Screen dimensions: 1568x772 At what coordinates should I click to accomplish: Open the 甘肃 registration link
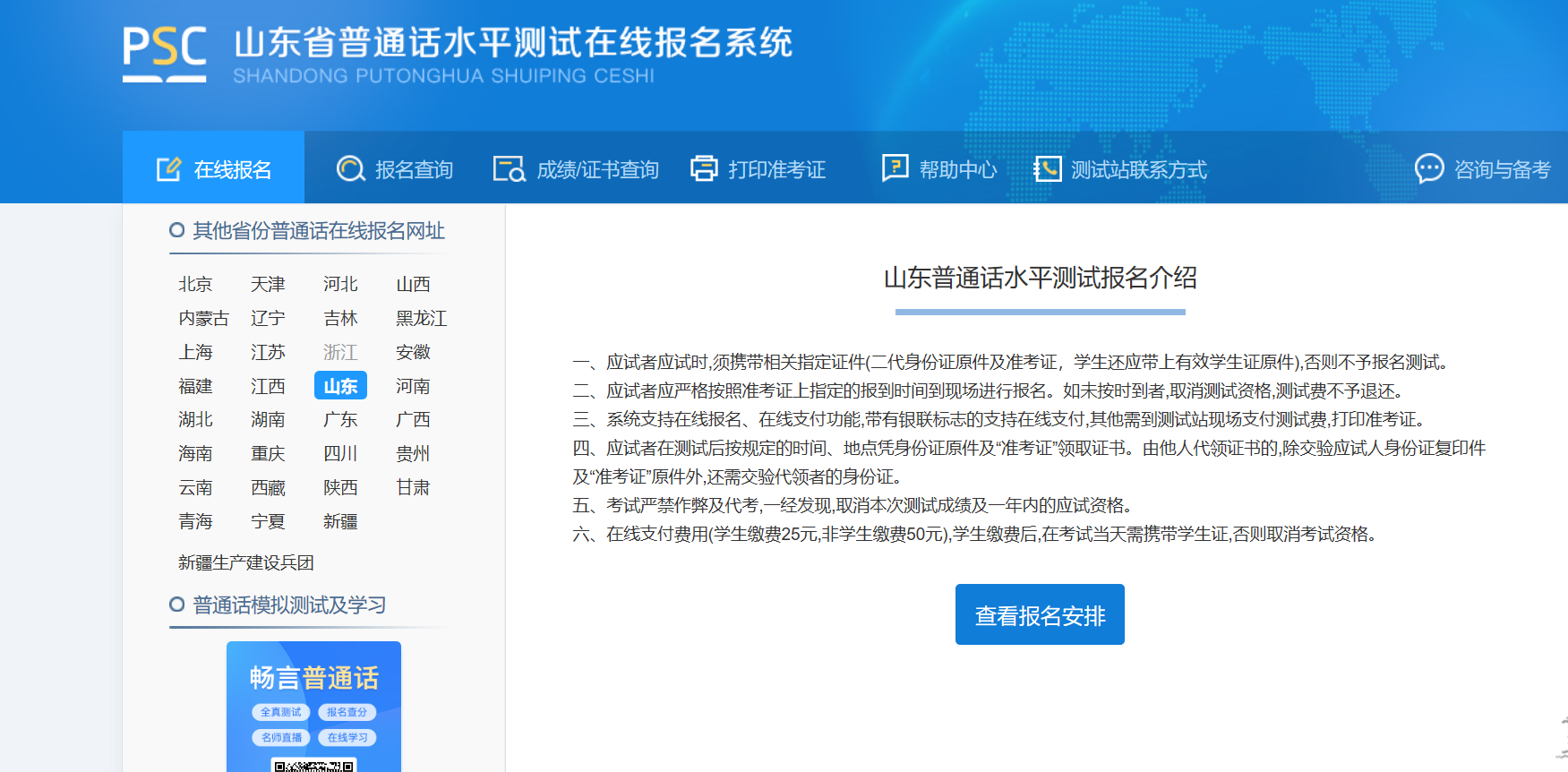tap(413, 487)
